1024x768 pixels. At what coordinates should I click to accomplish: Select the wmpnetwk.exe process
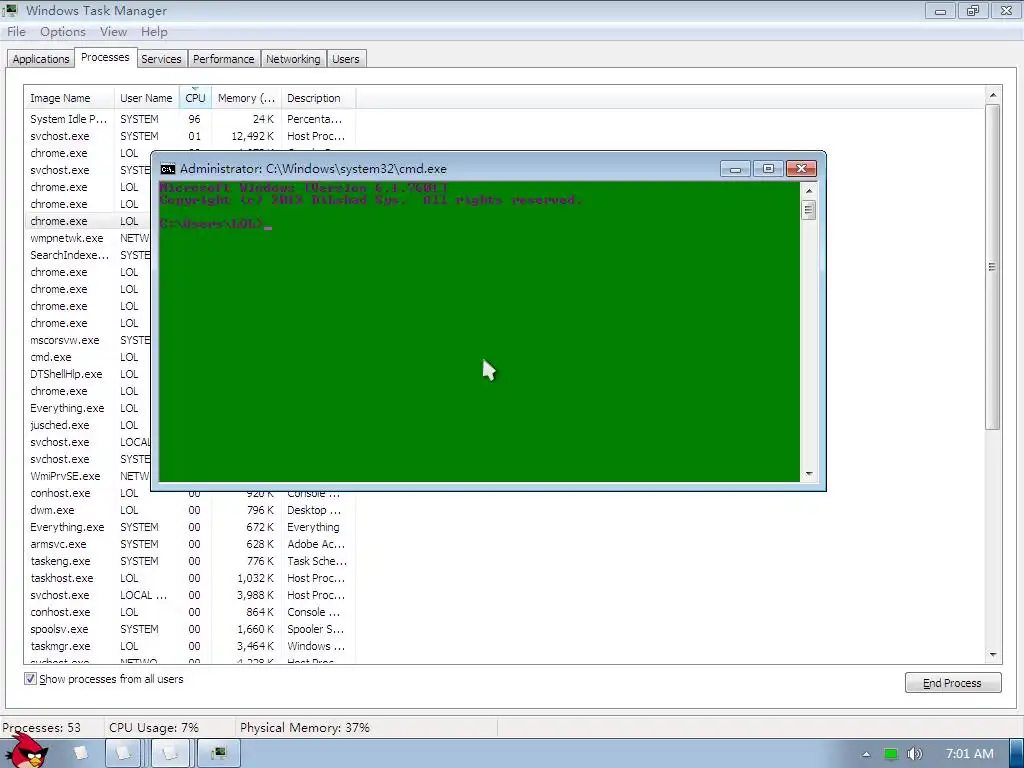click(x=67, y=238)
